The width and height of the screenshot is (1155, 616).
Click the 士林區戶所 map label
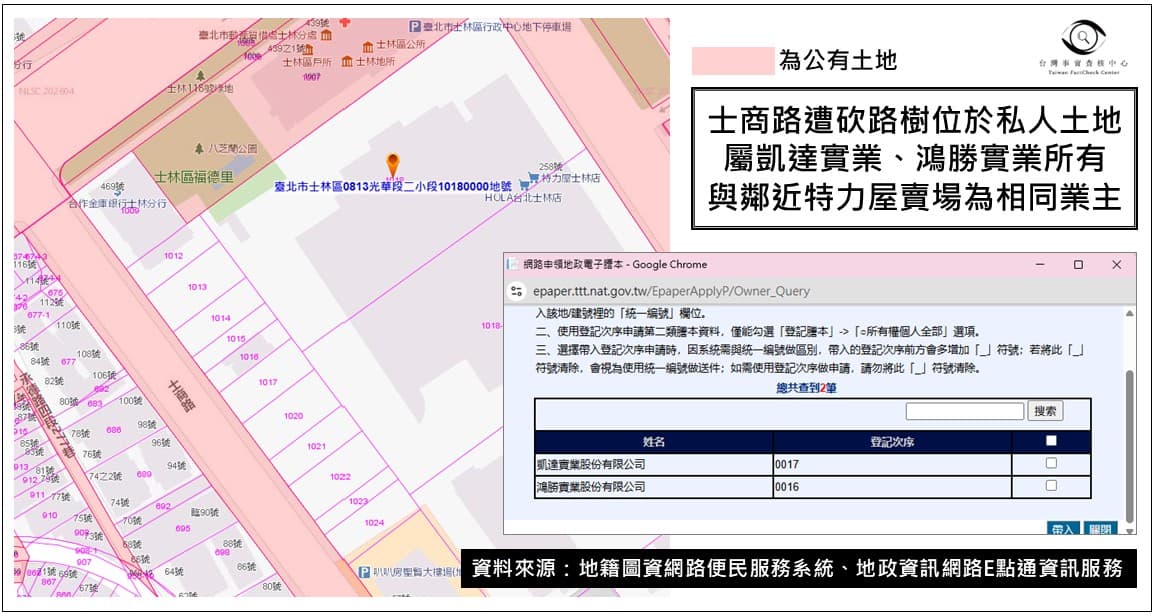[x=307, y=62]
